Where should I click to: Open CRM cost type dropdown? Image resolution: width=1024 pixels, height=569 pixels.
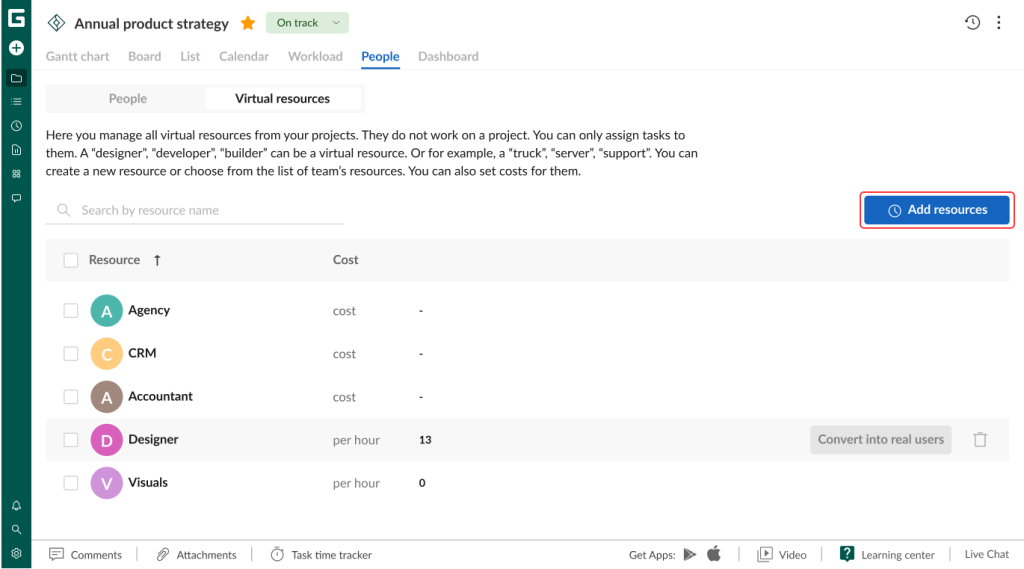pyautogui.click(x=344, y=354)
